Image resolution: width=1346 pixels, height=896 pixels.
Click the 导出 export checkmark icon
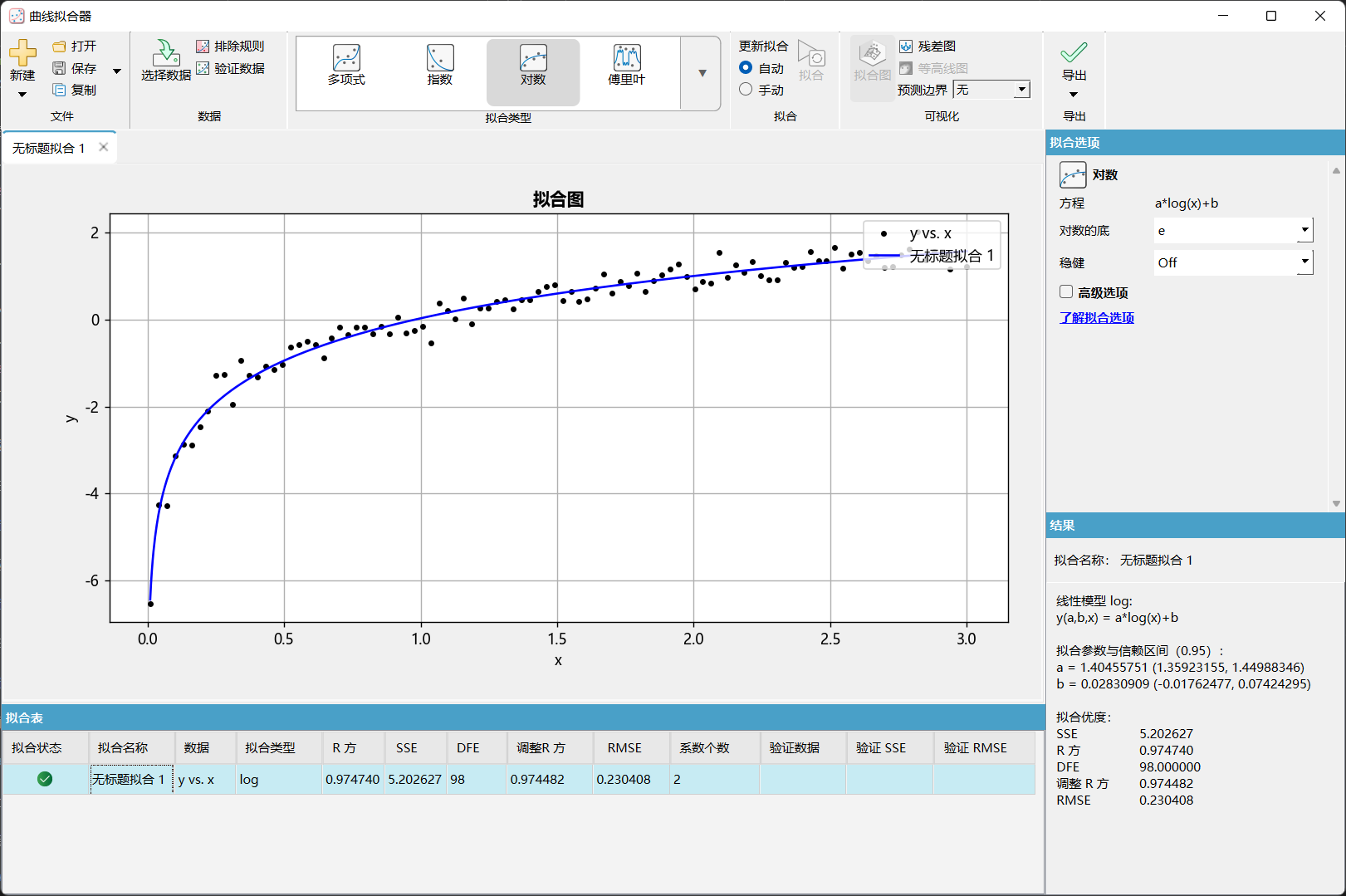[x=1074, y=53]
